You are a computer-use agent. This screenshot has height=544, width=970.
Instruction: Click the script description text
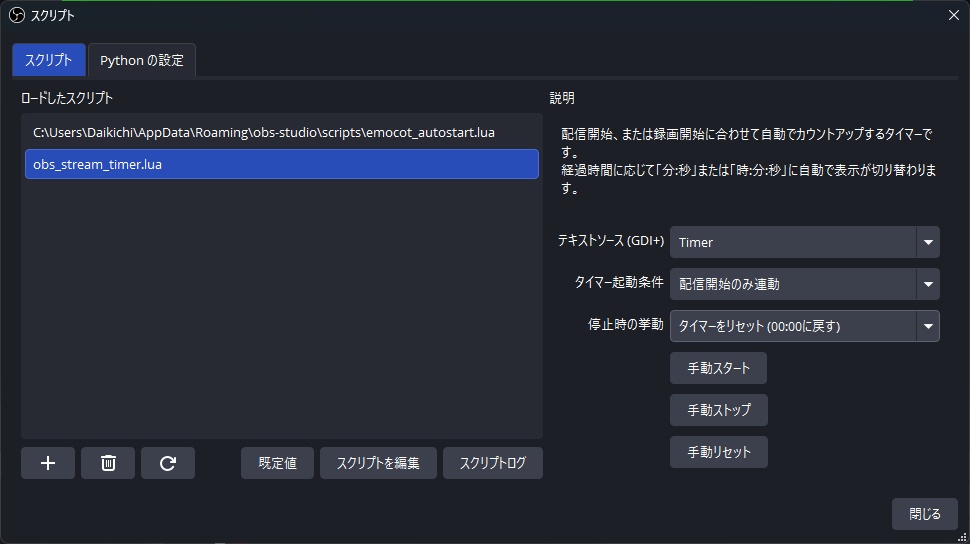click(x=749, y=160)
